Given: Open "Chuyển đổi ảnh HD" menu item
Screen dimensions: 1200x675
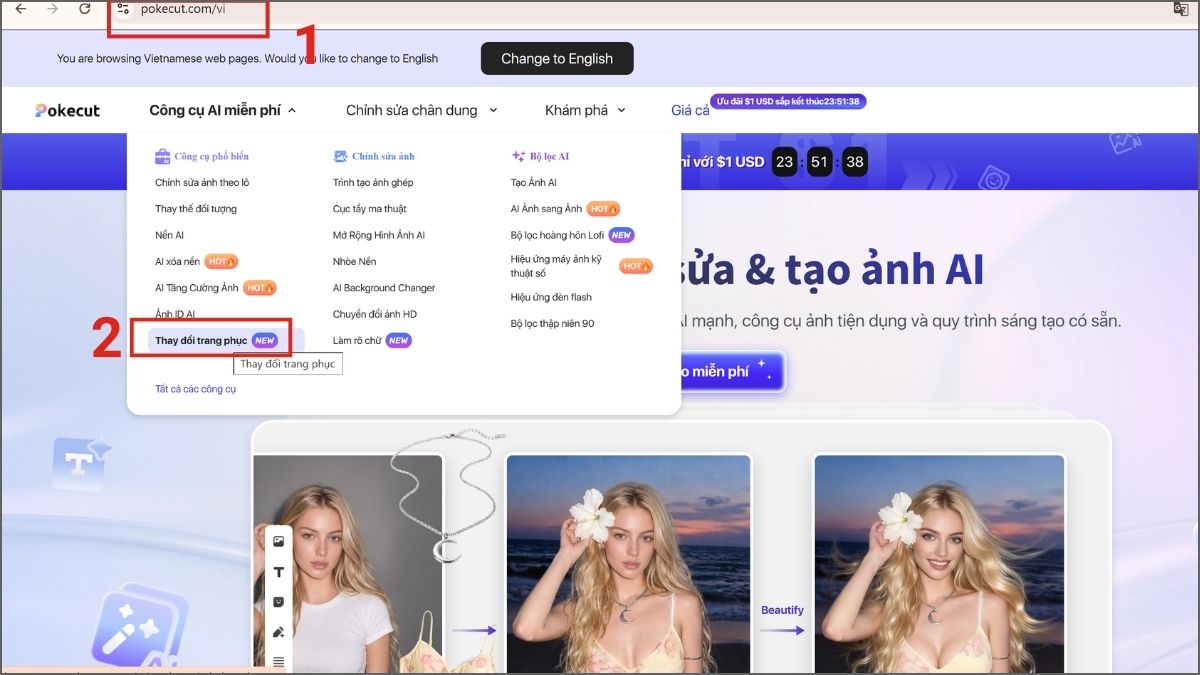Looking at the screenshot, I should pos(375,314).
